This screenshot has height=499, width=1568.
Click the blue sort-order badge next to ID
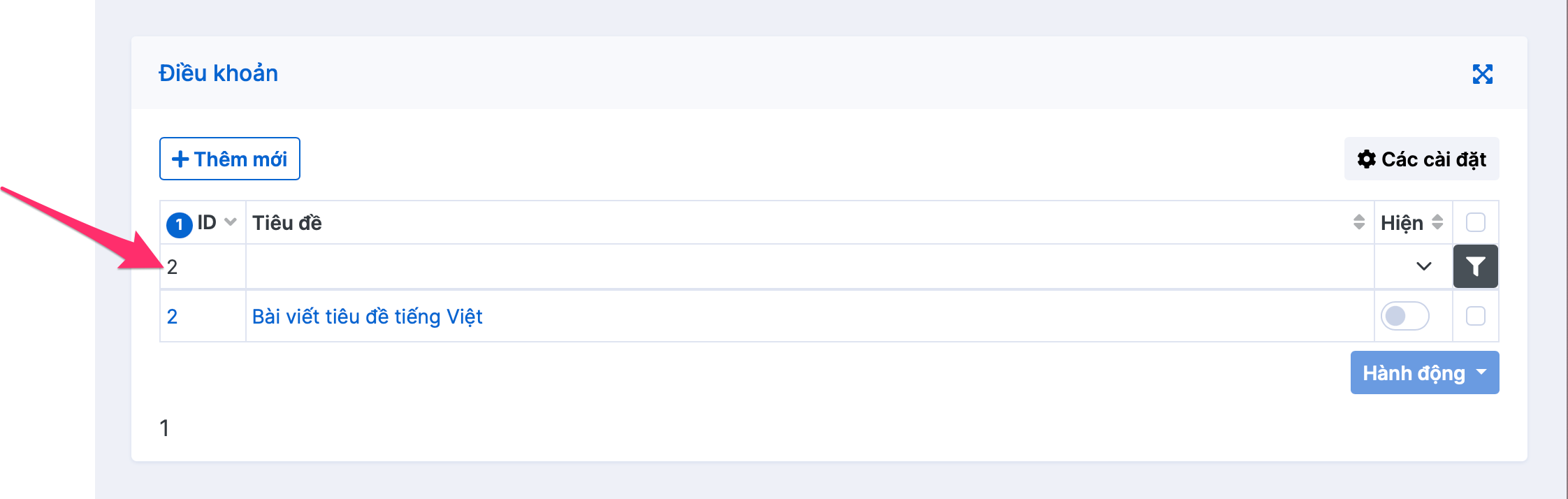(179, 224)
